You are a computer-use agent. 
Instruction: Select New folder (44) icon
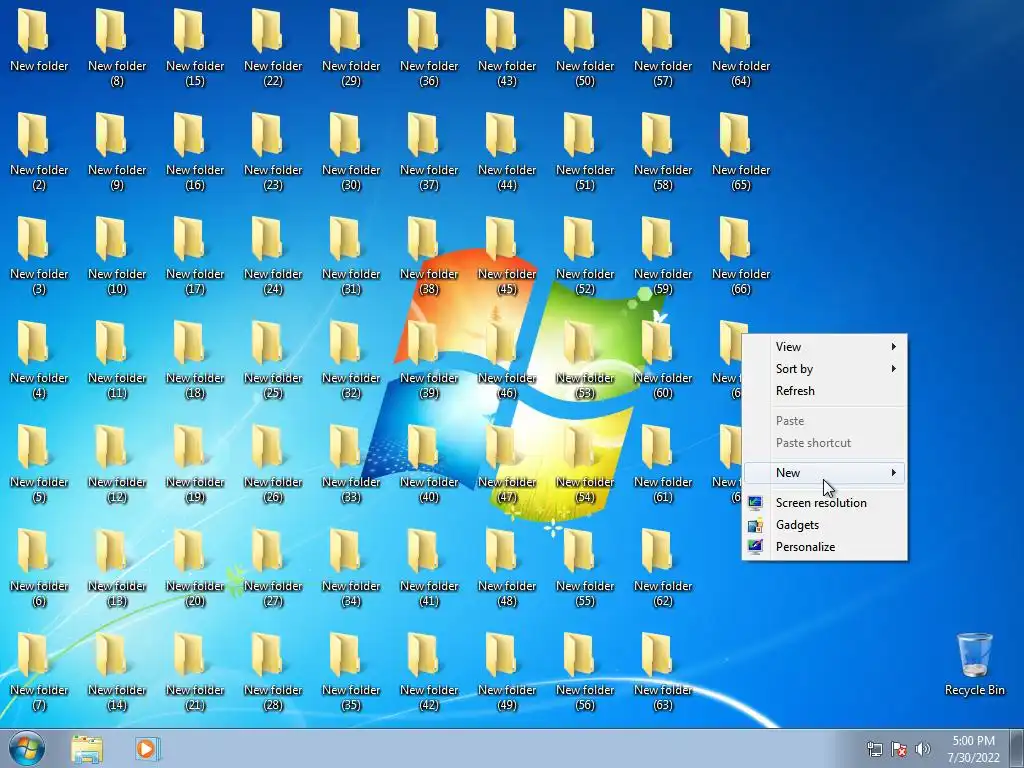click(500, 135)
